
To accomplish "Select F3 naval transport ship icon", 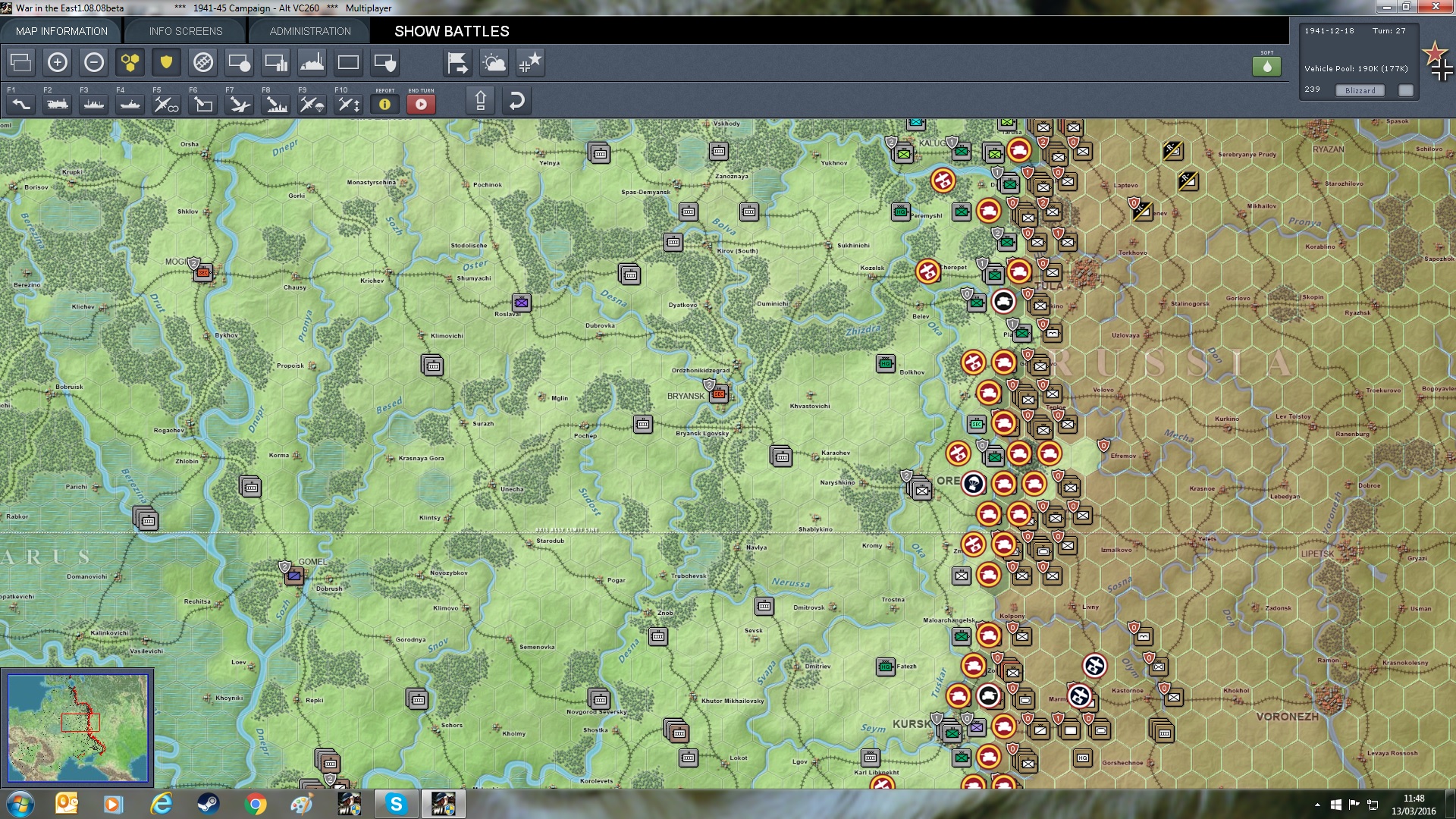I will (x=94, y=104).
